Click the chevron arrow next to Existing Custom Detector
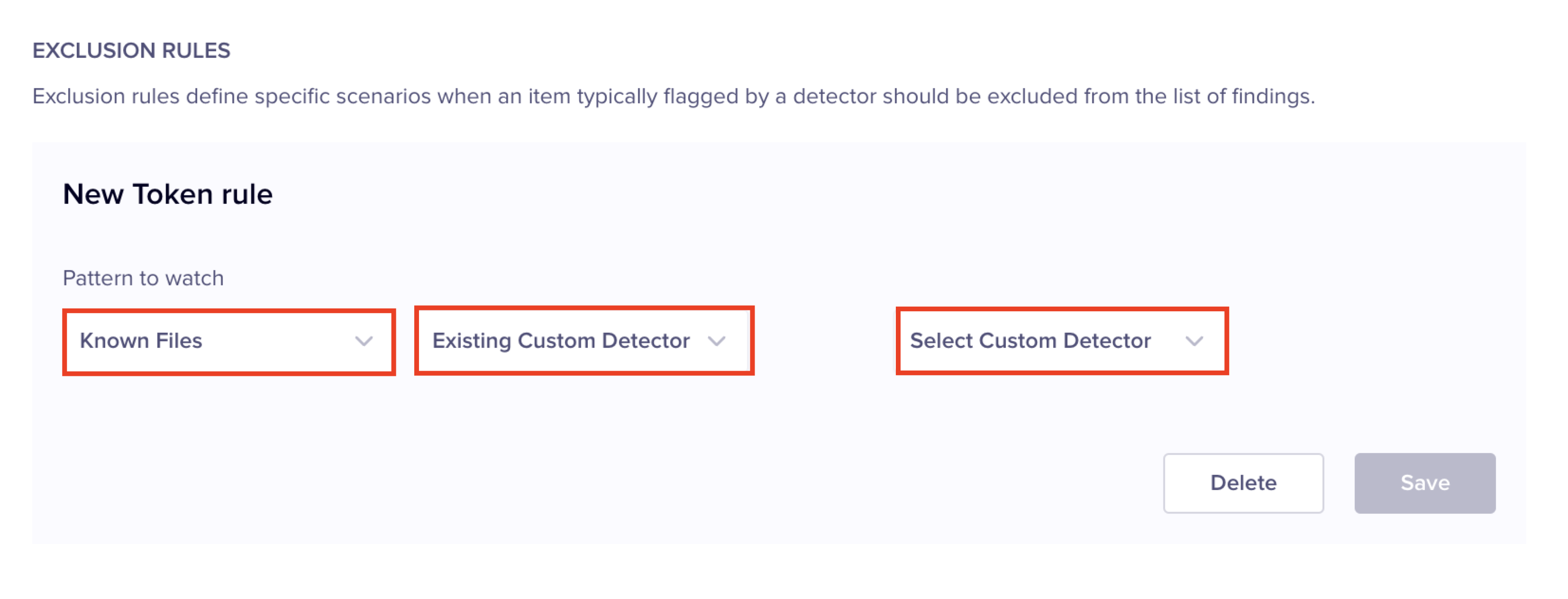1568x599 pixels. click(x=716, y=342)
